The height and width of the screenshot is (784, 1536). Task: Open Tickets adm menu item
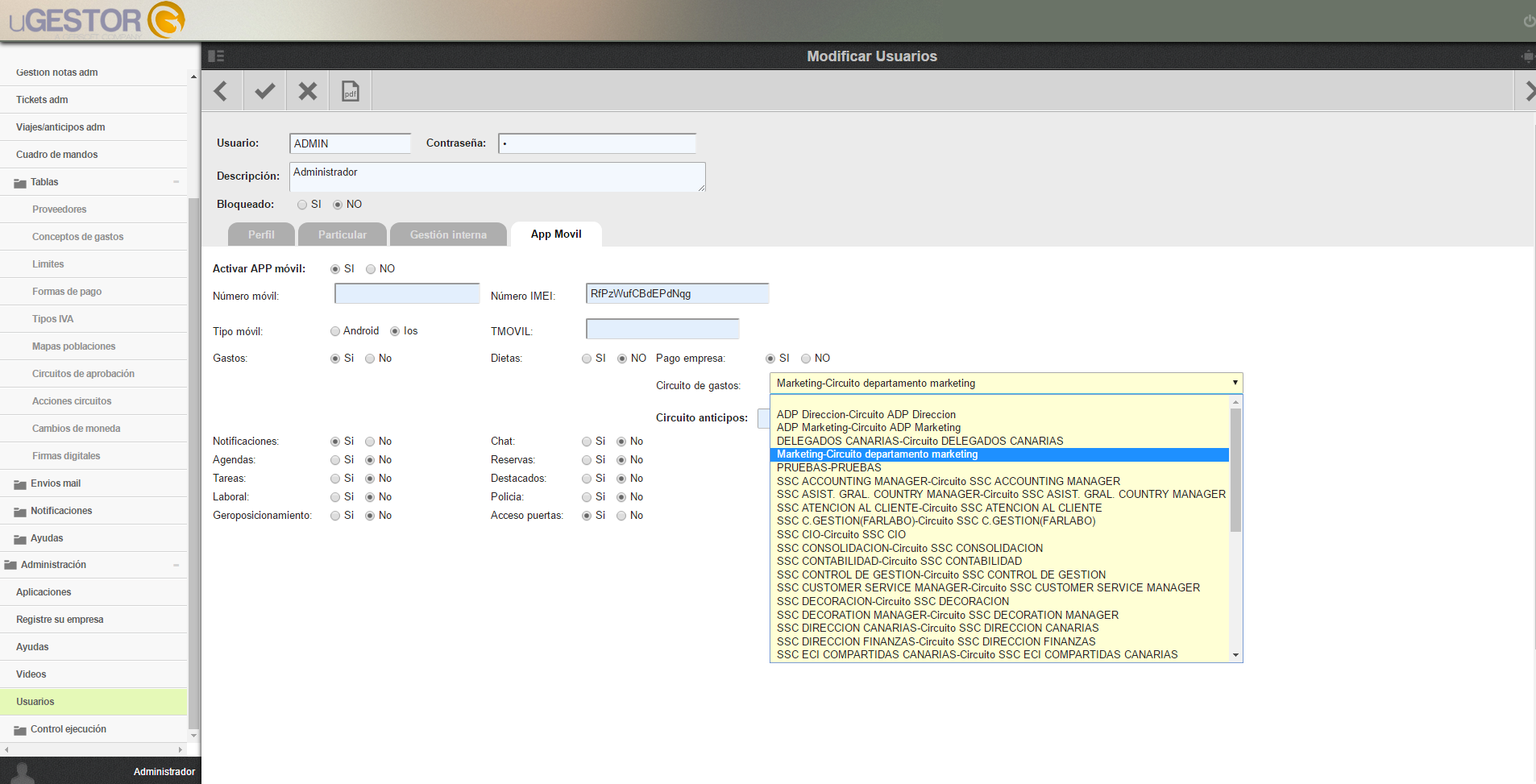click(93, 100)
